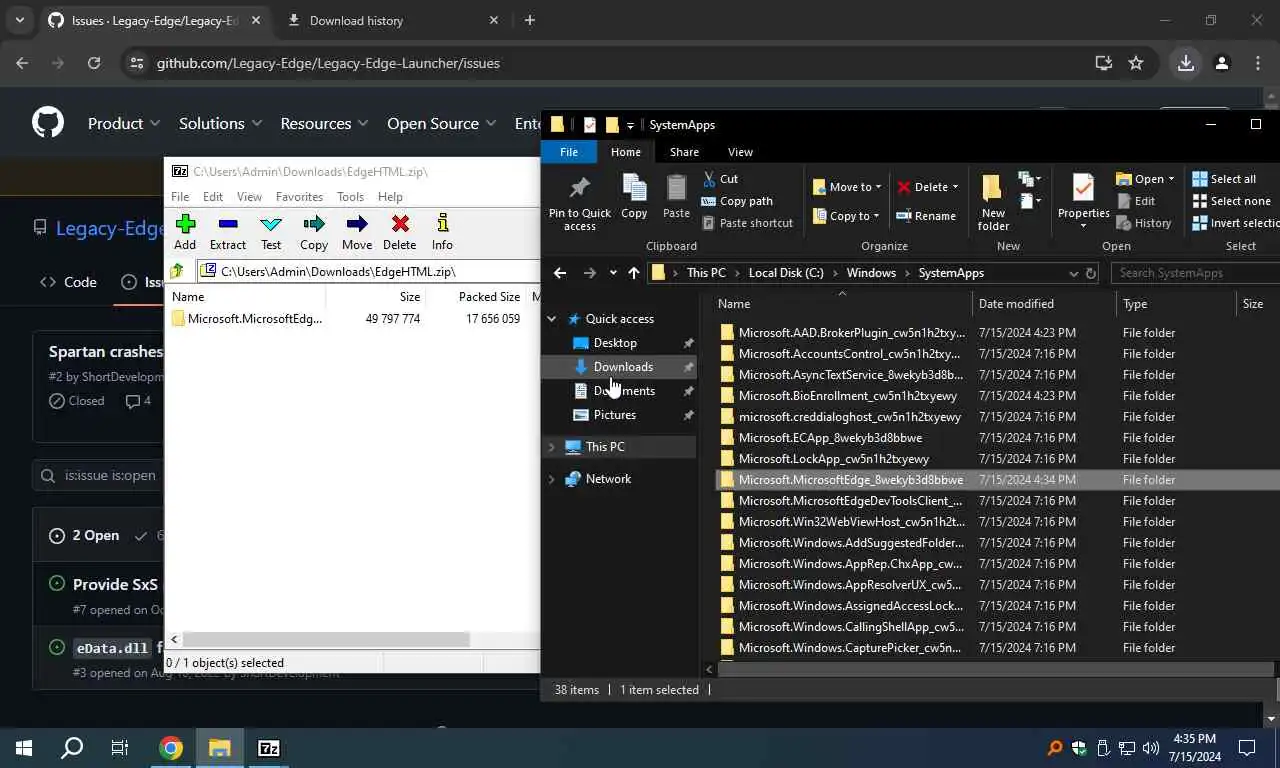Screen dimensions: 1280x768
Task: Go up one folder in 7-Zip
Action: click(x=177, y=271)
